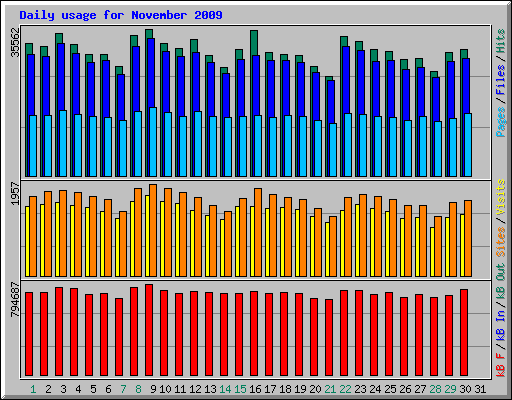Select day 18 on the x-axis
Screen dimensions: 512x400
coord(285,389)
